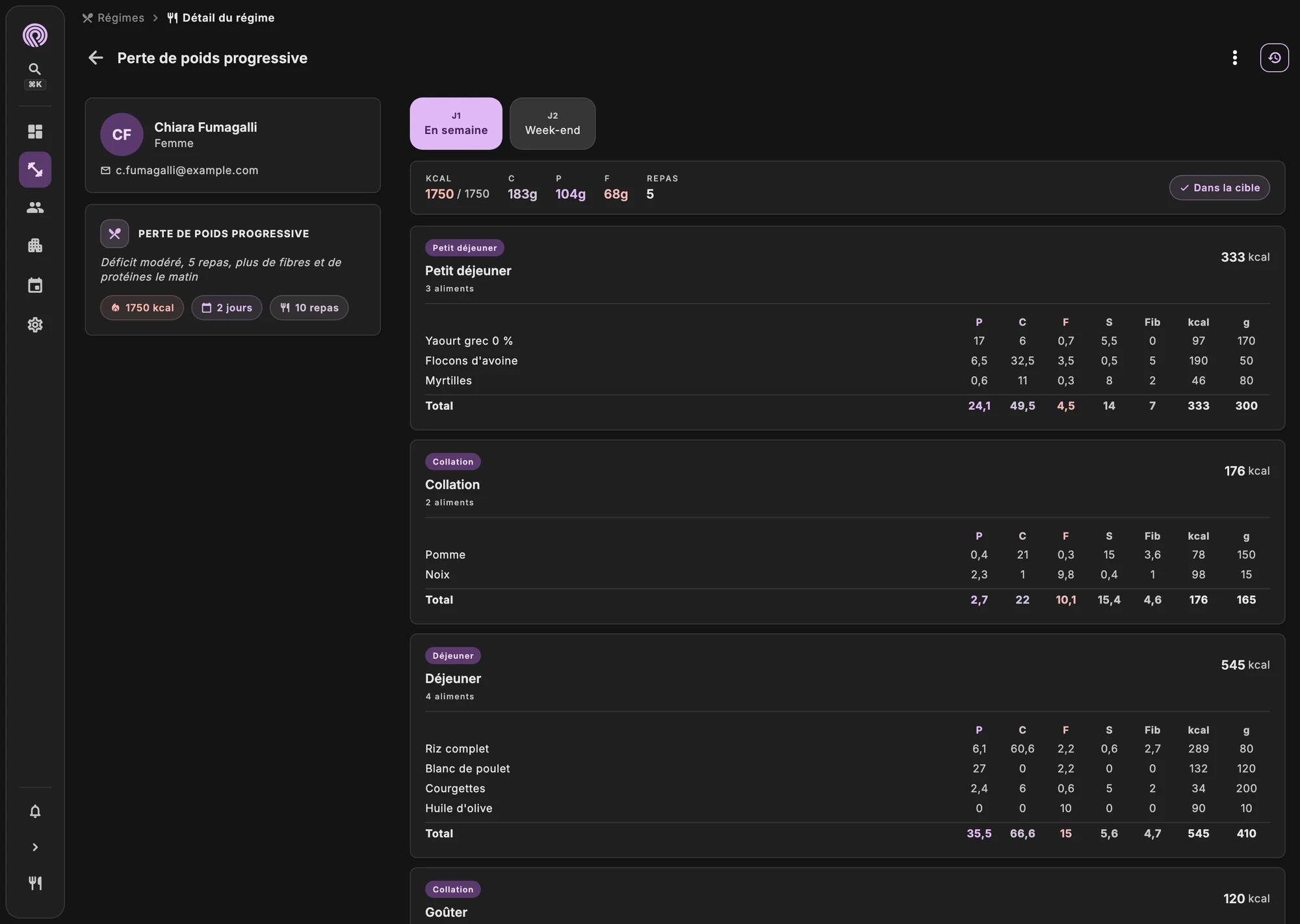Click the Huile d'olive row
The height and width of the screenshot is (924, 1300).
[847, 808]
